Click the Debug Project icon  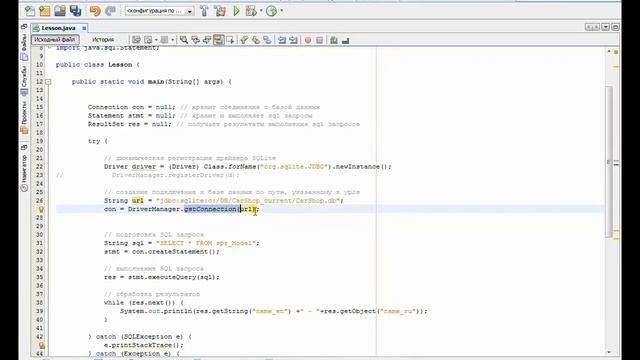pyautogui.click(x=251, y=11)
